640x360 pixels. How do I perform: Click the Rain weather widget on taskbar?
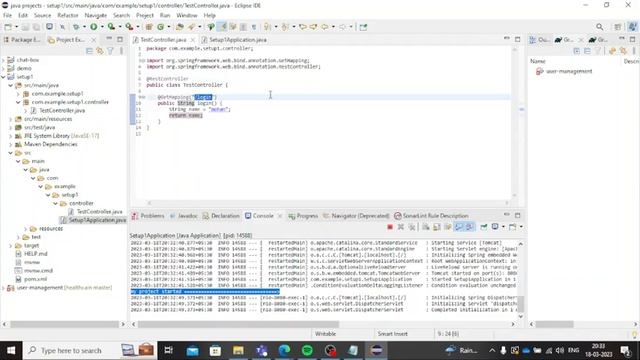[462, 350]
